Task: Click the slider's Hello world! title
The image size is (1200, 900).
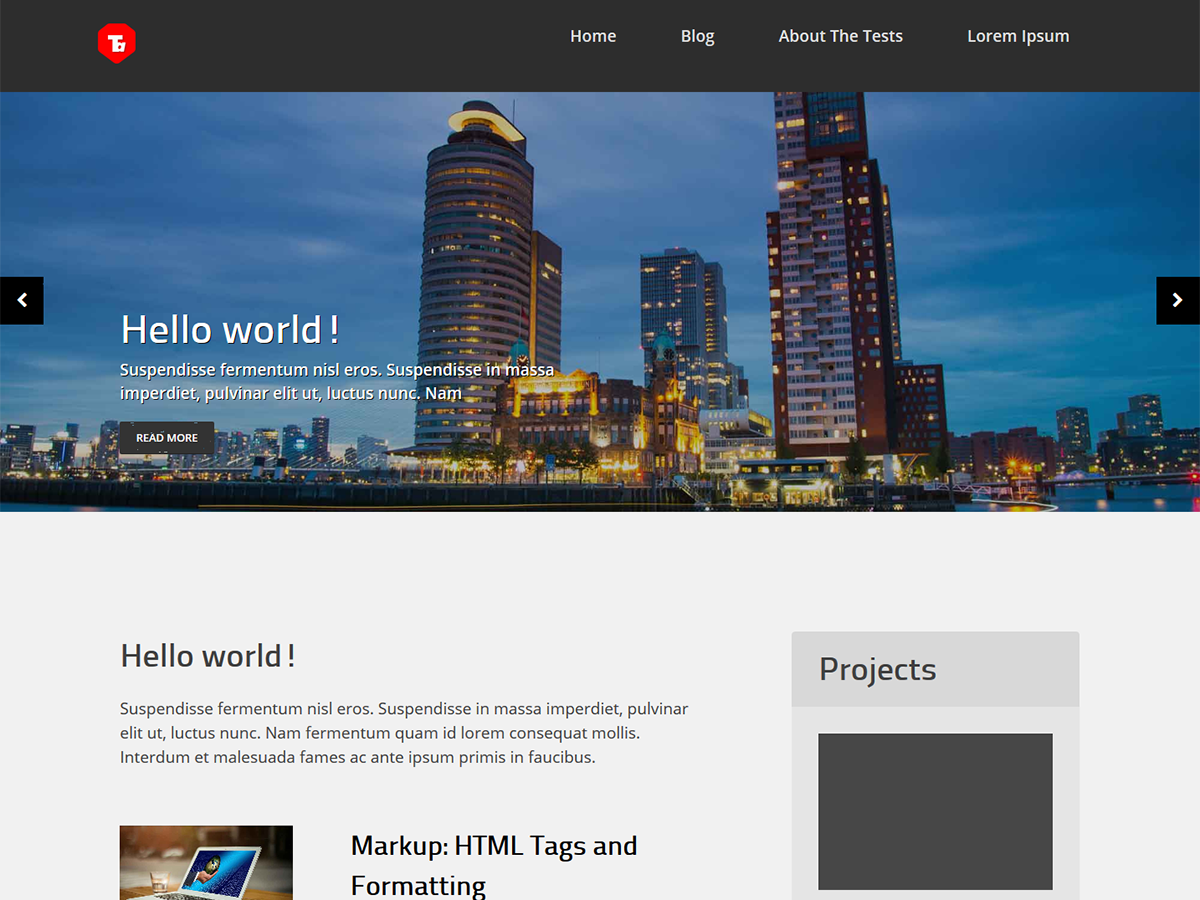Action: 229,329
